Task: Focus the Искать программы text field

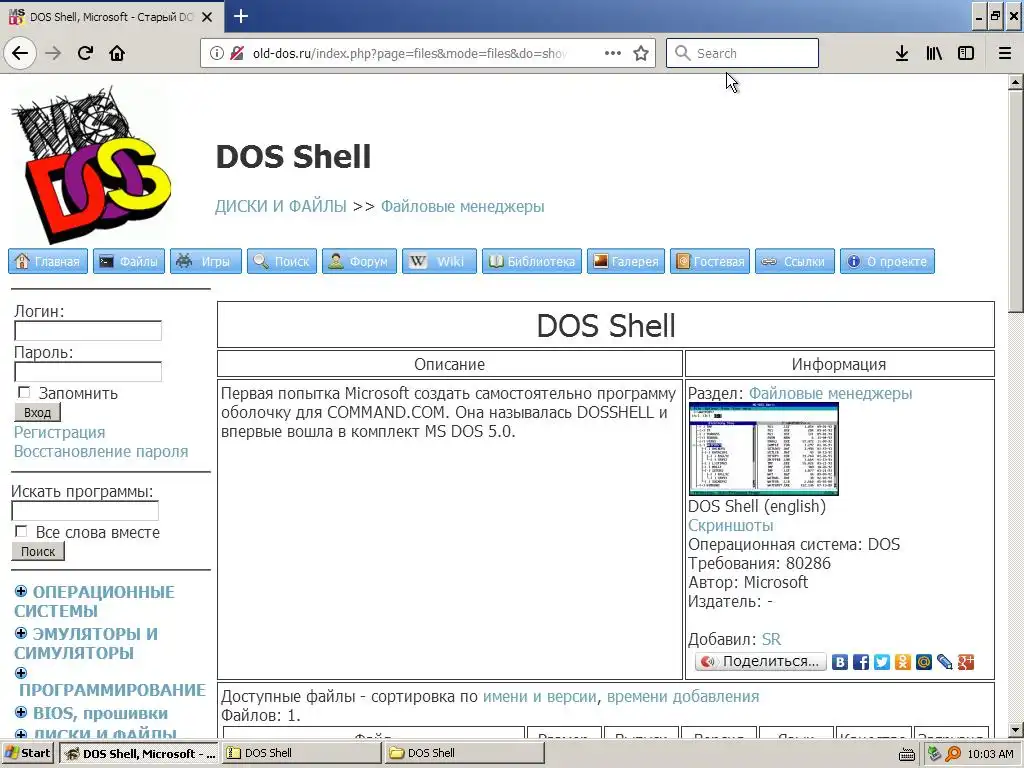Action: coord(85,511)
